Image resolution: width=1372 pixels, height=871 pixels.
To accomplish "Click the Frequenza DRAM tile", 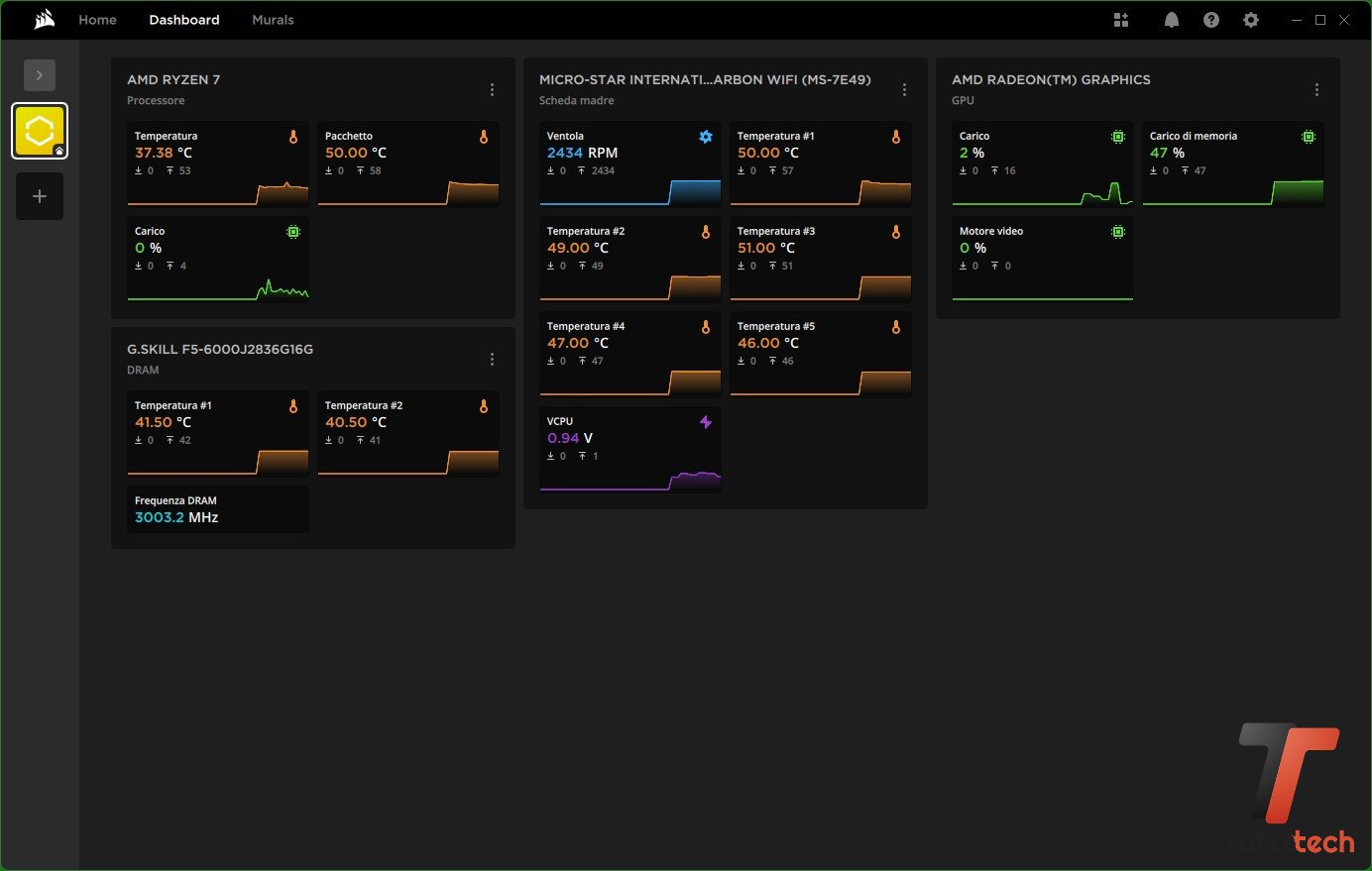I will pyautogui.click(x=218, y=509).
